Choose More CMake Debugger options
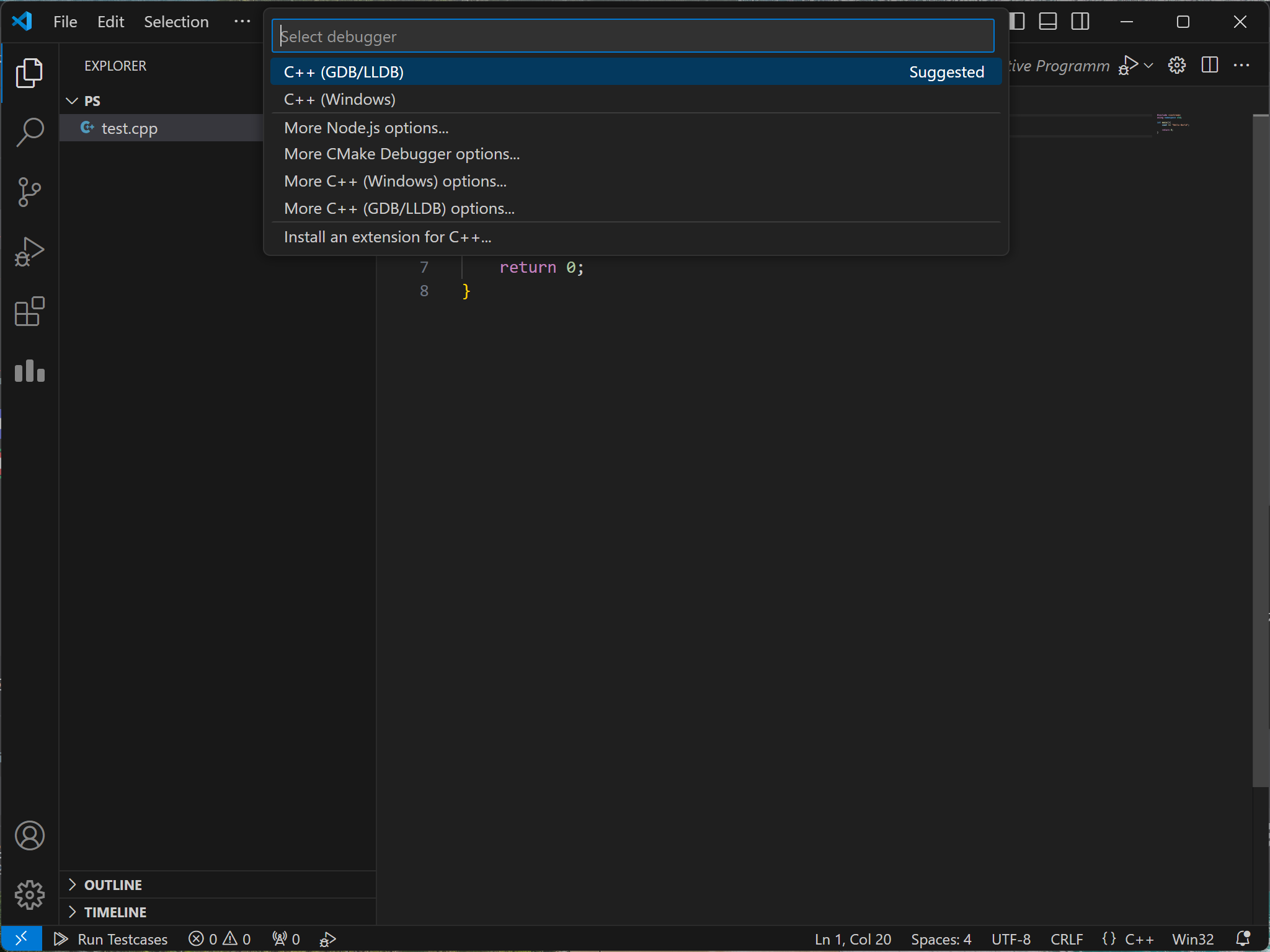Image resolution: width=1270 pixels, height=952 pixels. [x=636, y=154]
